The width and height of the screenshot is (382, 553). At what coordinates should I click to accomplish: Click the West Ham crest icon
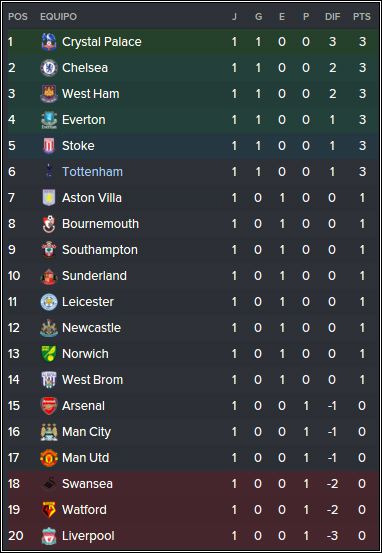click(49, 94)
